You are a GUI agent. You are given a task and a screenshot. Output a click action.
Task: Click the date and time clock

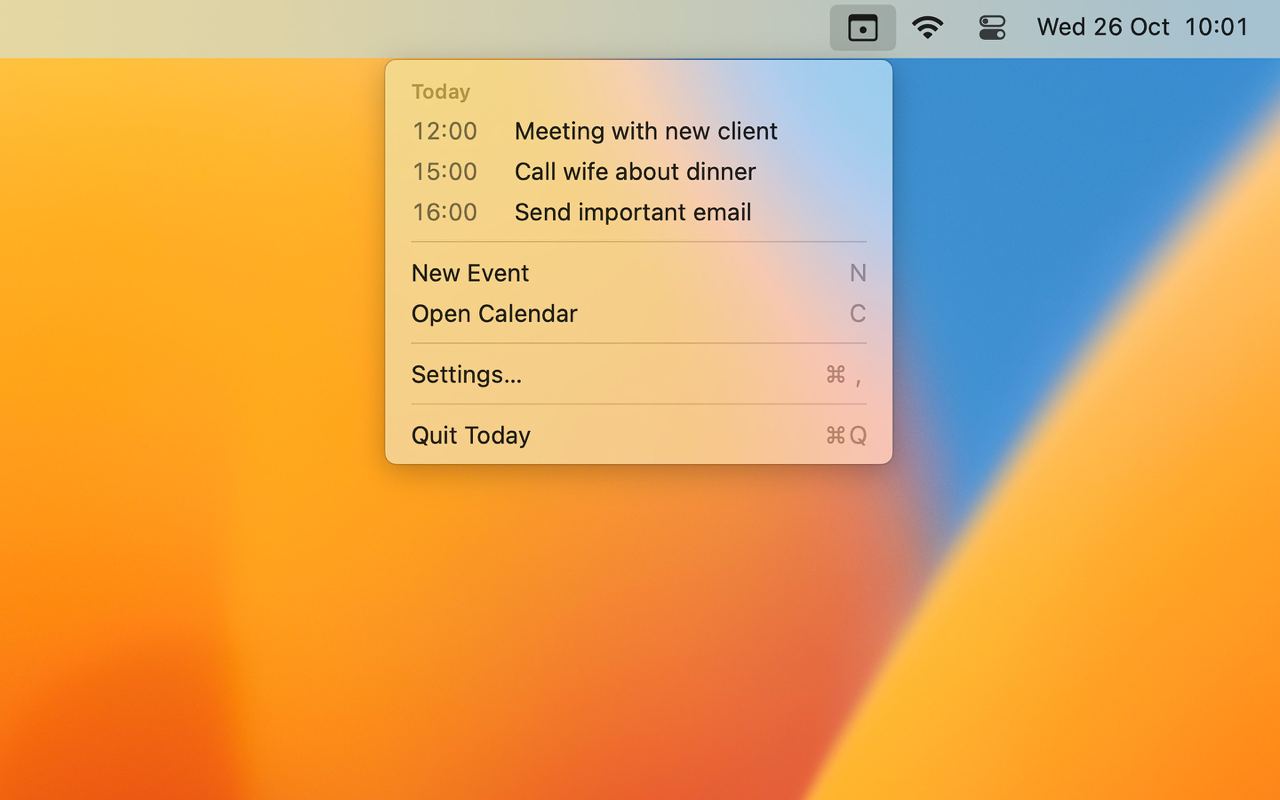click(x=1143, y=27)
